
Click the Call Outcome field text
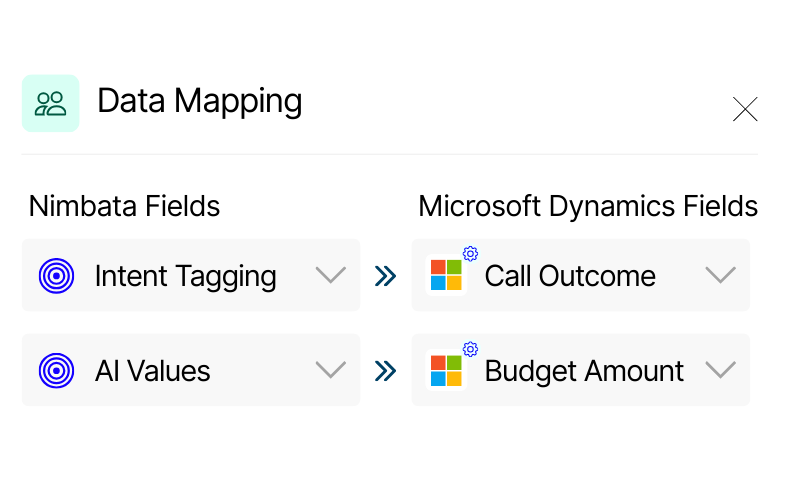coord(570,276)
